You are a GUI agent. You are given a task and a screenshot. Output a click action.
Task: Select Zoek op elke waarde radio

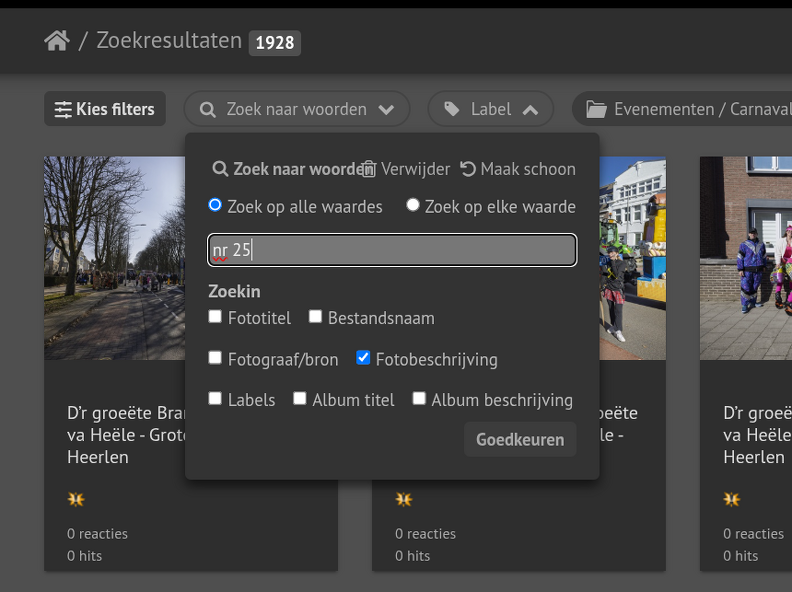click(x=413, y=205)
